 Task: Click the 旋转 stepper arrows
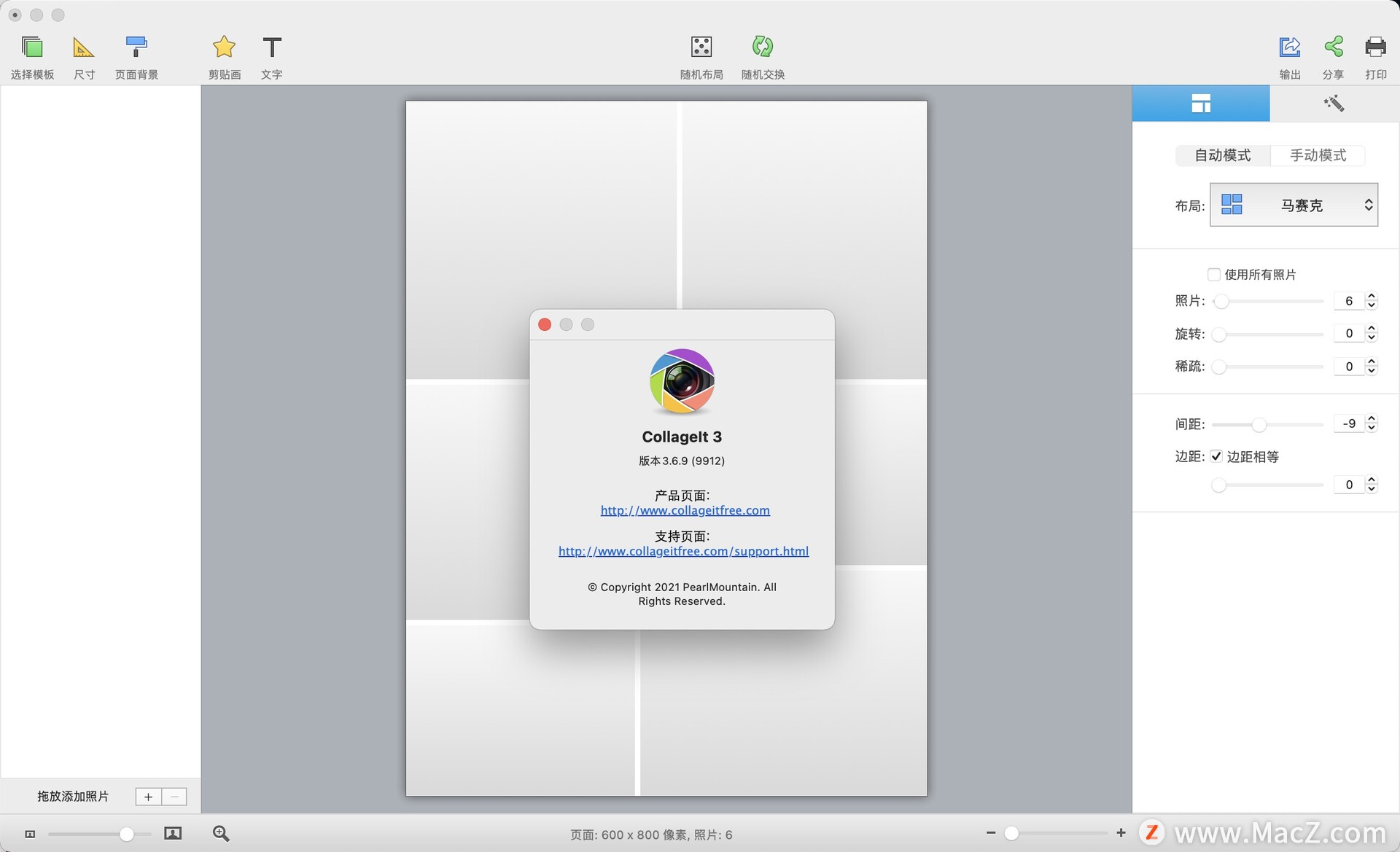point(1372,333)
